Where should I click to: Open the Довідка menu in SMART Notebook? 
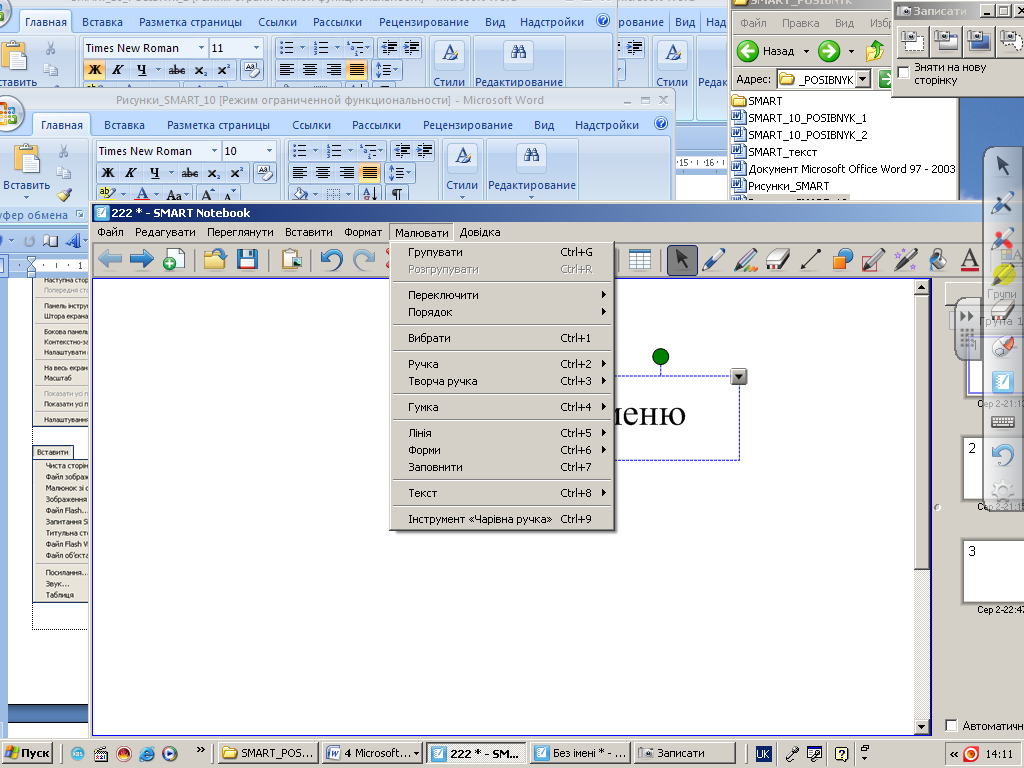480,232
